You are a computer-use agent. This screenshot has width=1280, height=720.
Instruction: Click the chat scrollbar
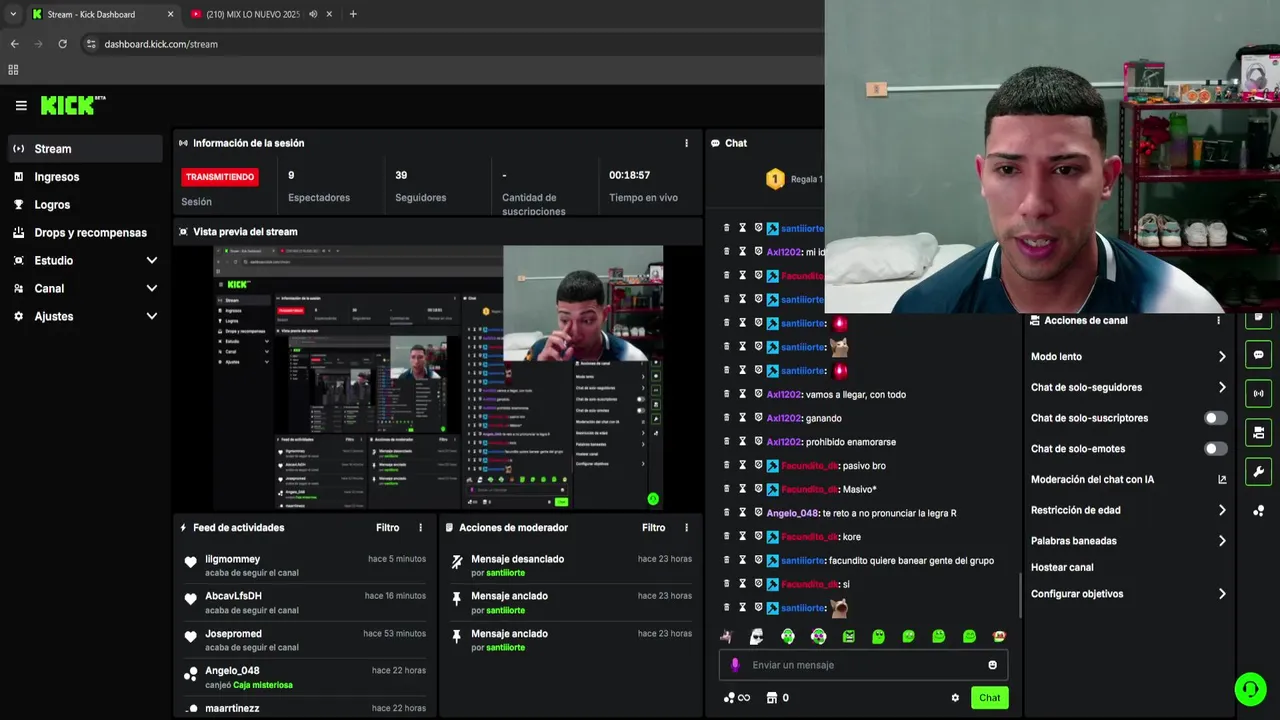point(1020,596)
